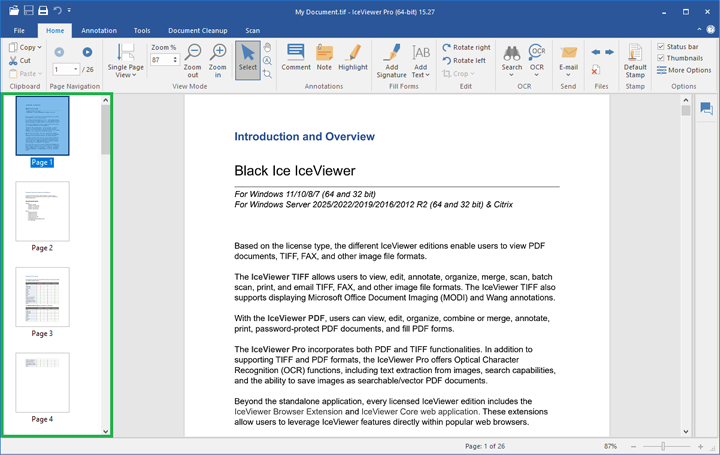Rotate the page right
Viewport: 720px width, 455px height.
pos(467,47)
